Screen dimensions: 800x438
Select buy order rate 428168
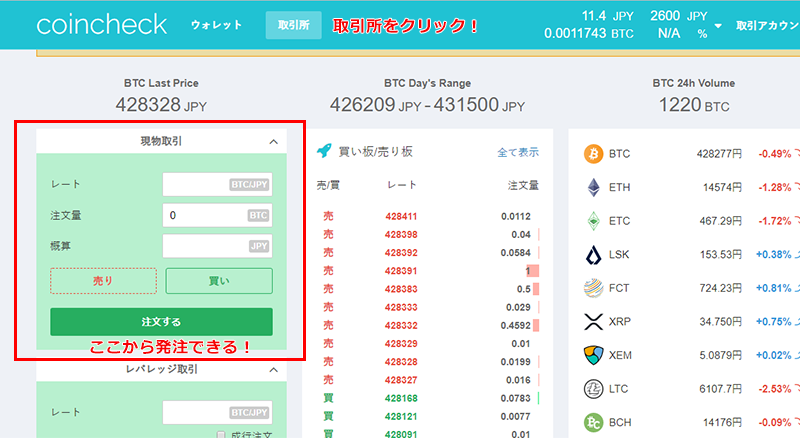point(401,398)
